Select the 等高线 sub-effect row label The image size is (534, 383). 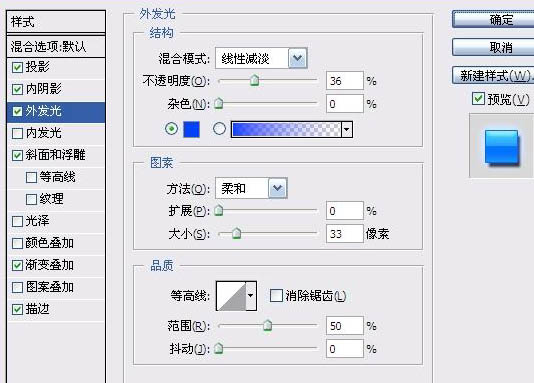click(x=58, y=177)
